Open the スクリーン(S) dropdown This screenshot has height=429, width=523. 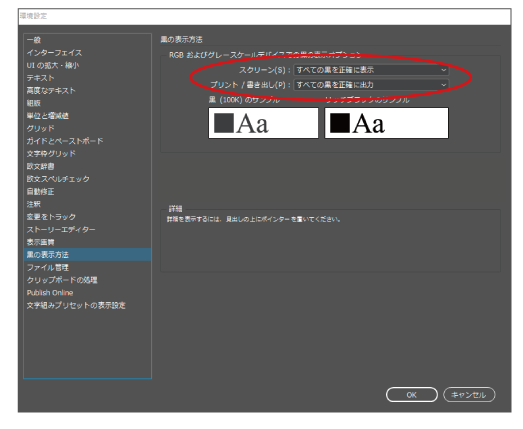click(x=371, y=70)
